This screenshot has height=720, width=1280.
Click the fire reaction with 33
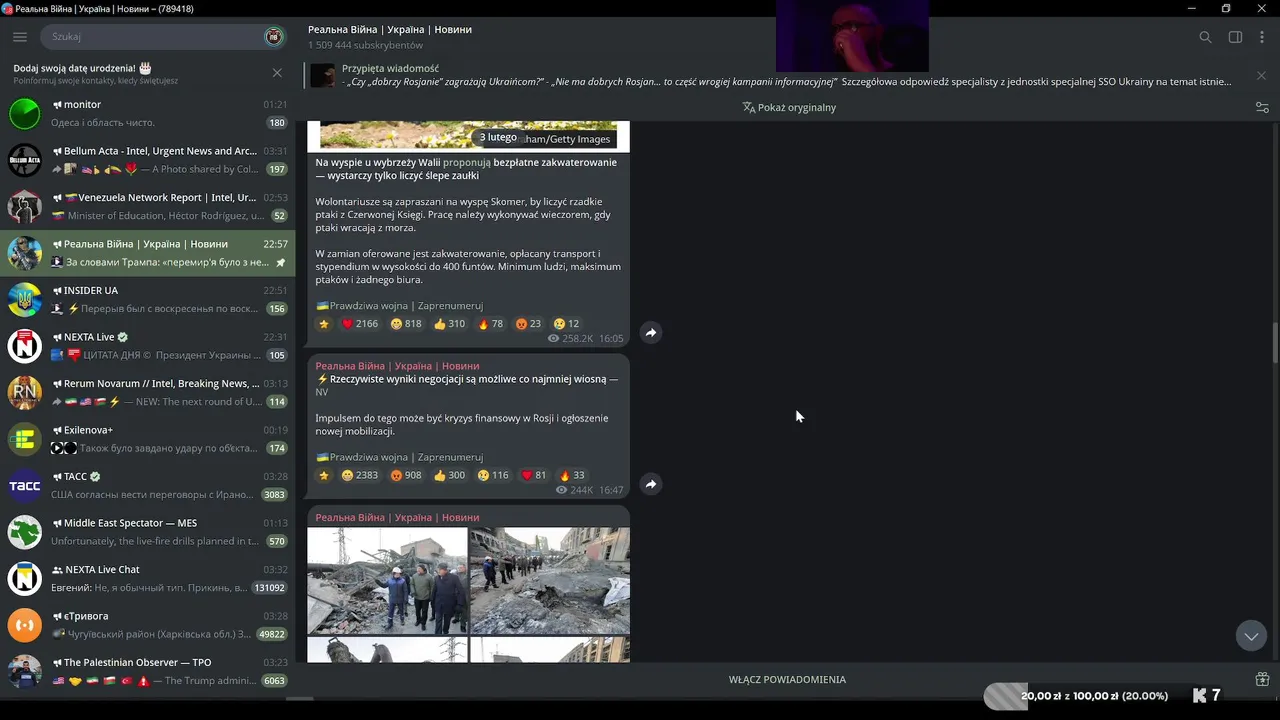(572, 476)
